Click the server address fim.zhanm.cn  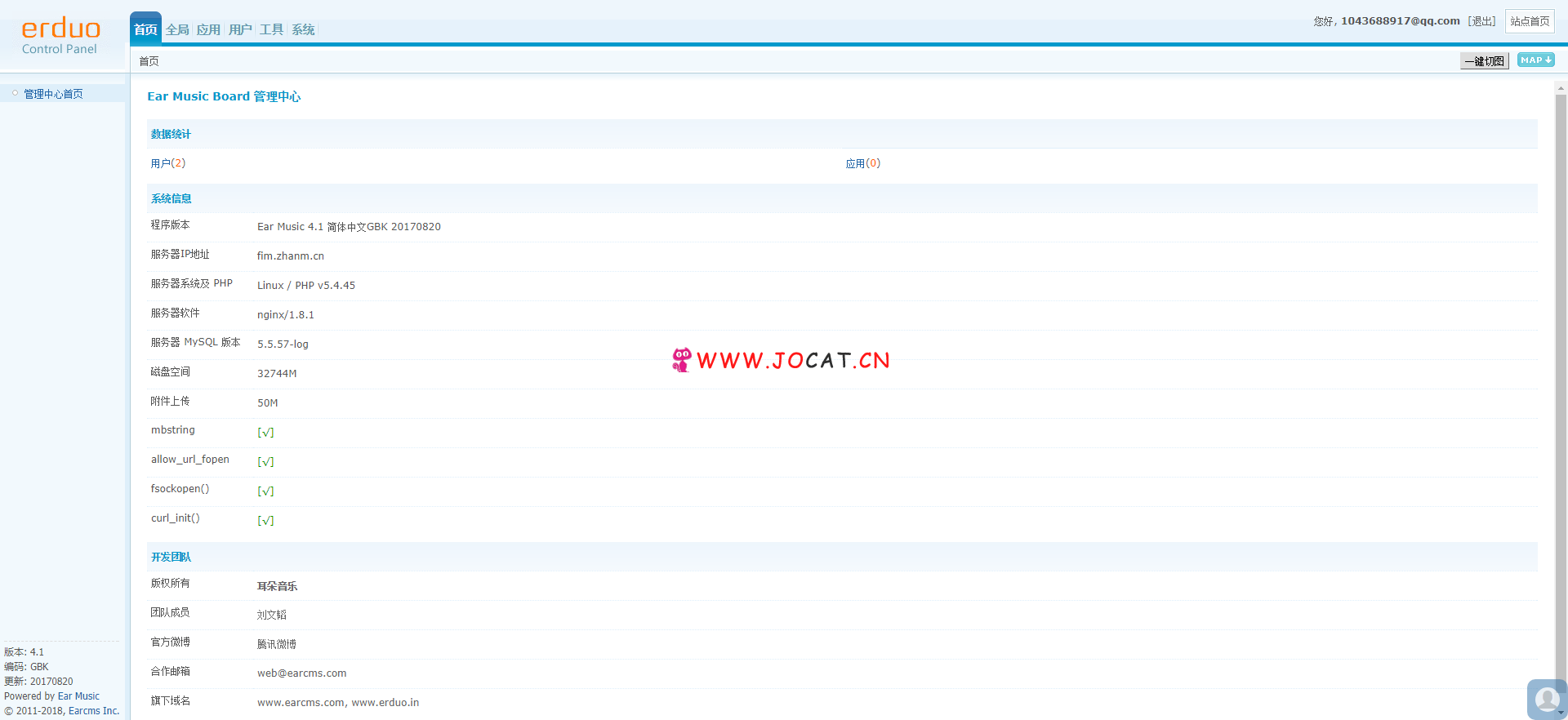pos(291,256)
